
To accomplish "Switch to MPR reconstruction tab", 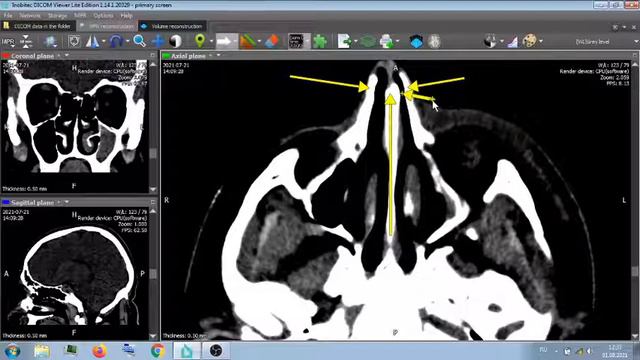I will click(x=107, y=26).
